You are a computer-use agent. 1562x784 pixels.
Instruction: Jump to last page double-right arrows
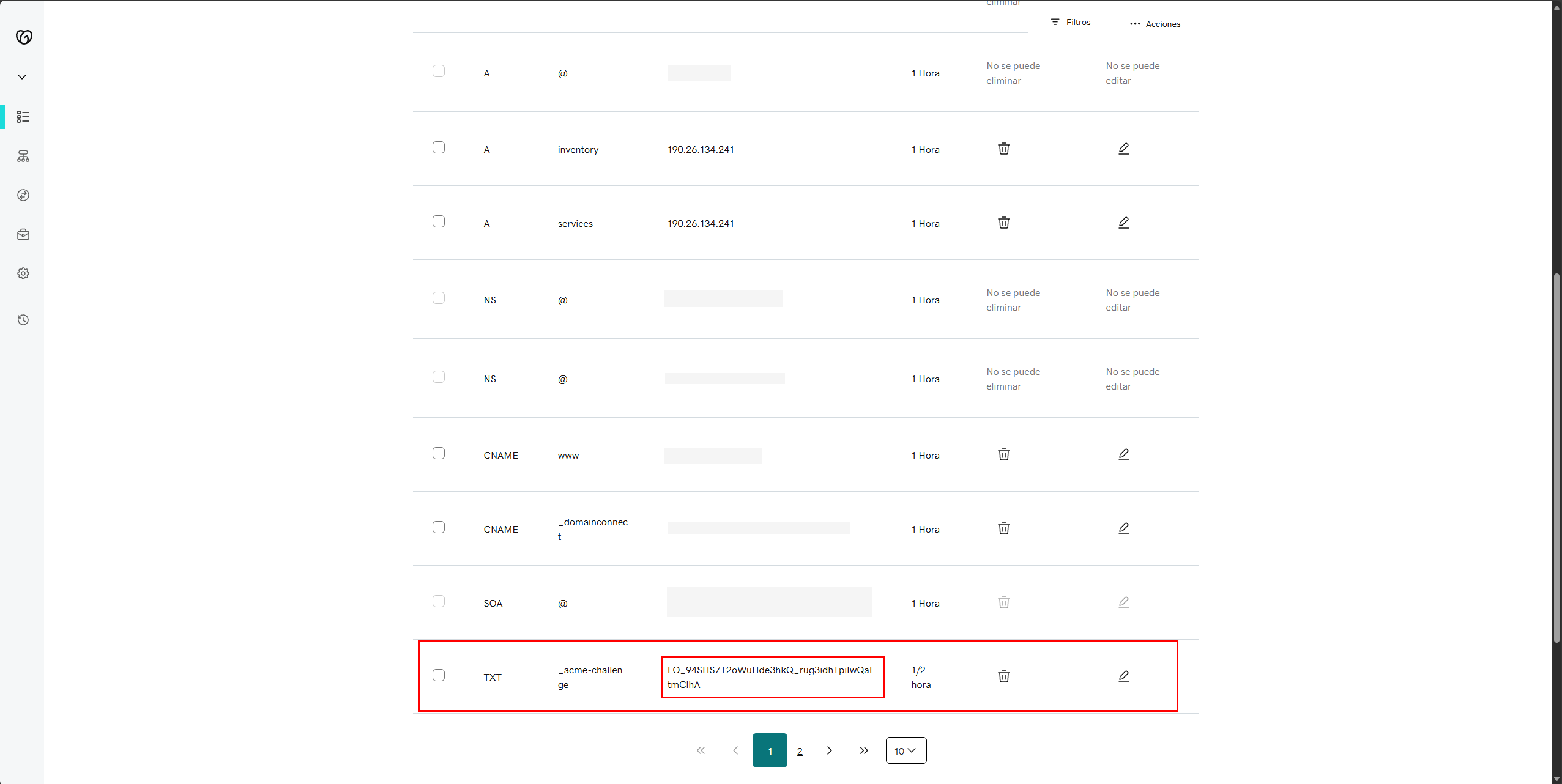click(x=863, y=750)
